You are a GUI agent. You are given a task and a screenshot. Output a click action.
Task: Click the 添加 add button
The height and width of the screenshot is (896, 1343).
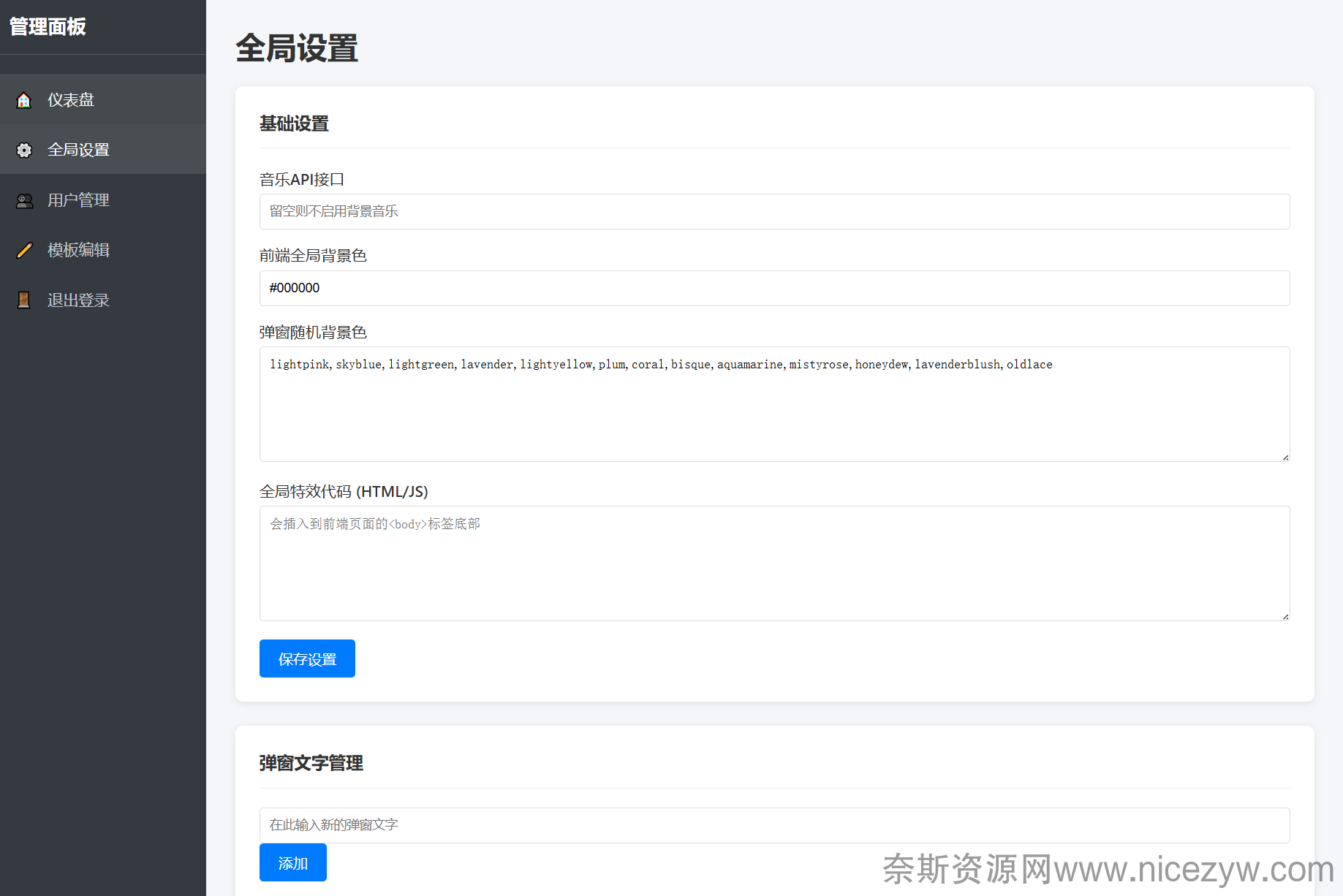point(292,863)
